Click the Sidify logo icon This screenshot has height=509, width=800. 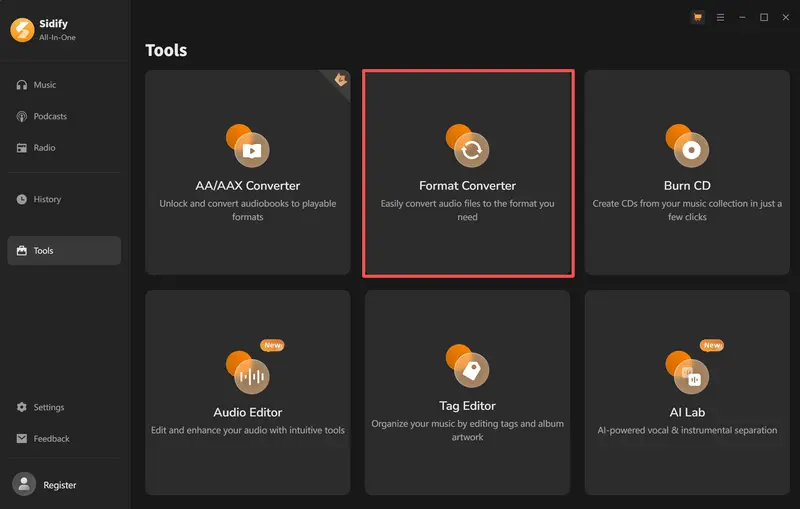(x=22, y=30)
